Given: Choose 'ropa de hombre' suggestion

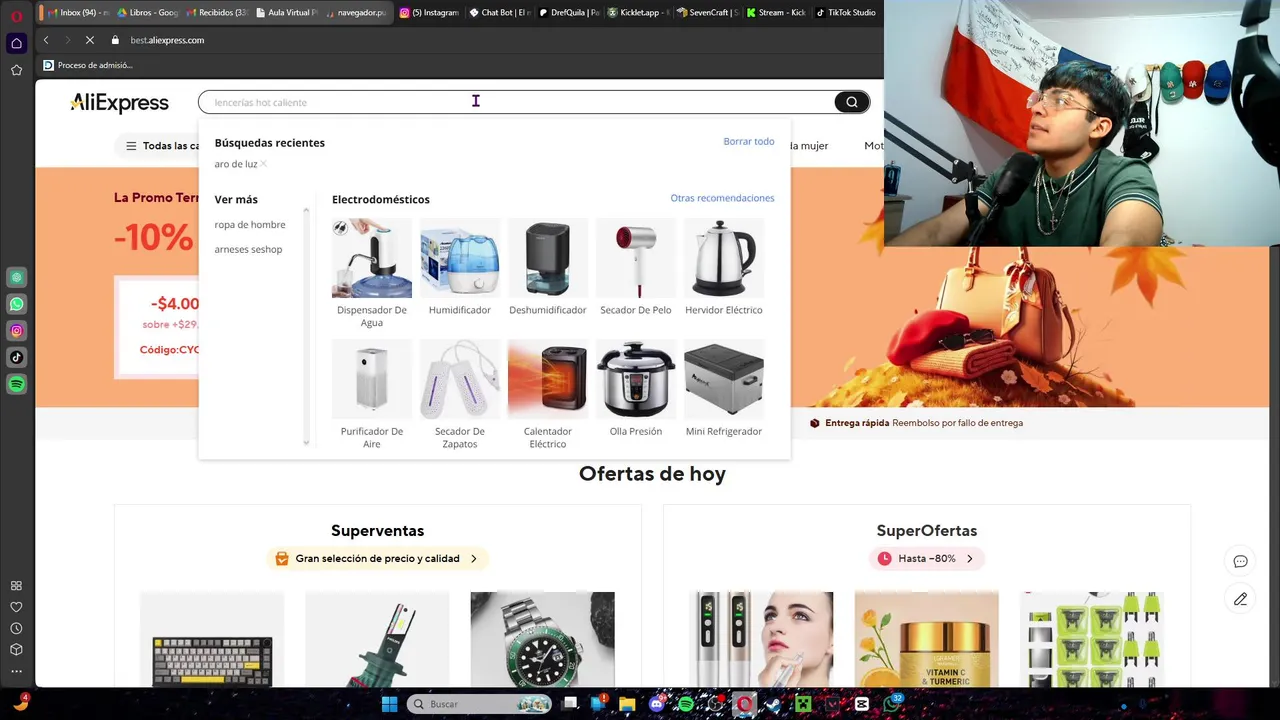Looking at the screenshot, I should point(250,225).
